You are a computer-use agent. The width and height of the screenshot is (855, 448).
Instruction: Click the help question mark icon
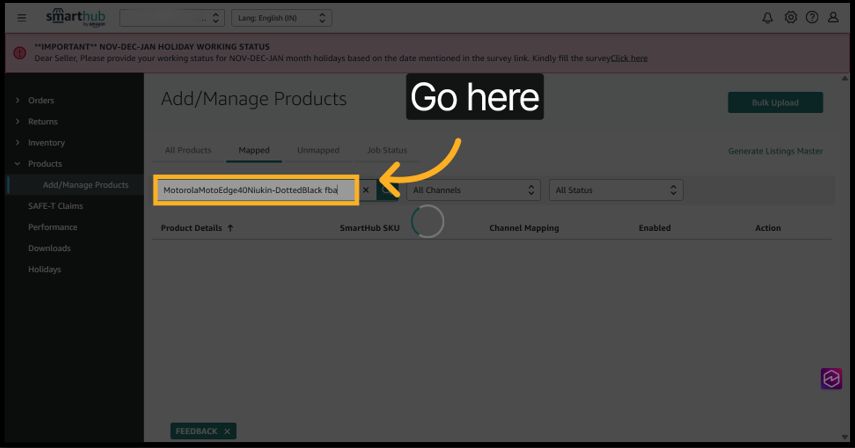[x=812, y=18]
